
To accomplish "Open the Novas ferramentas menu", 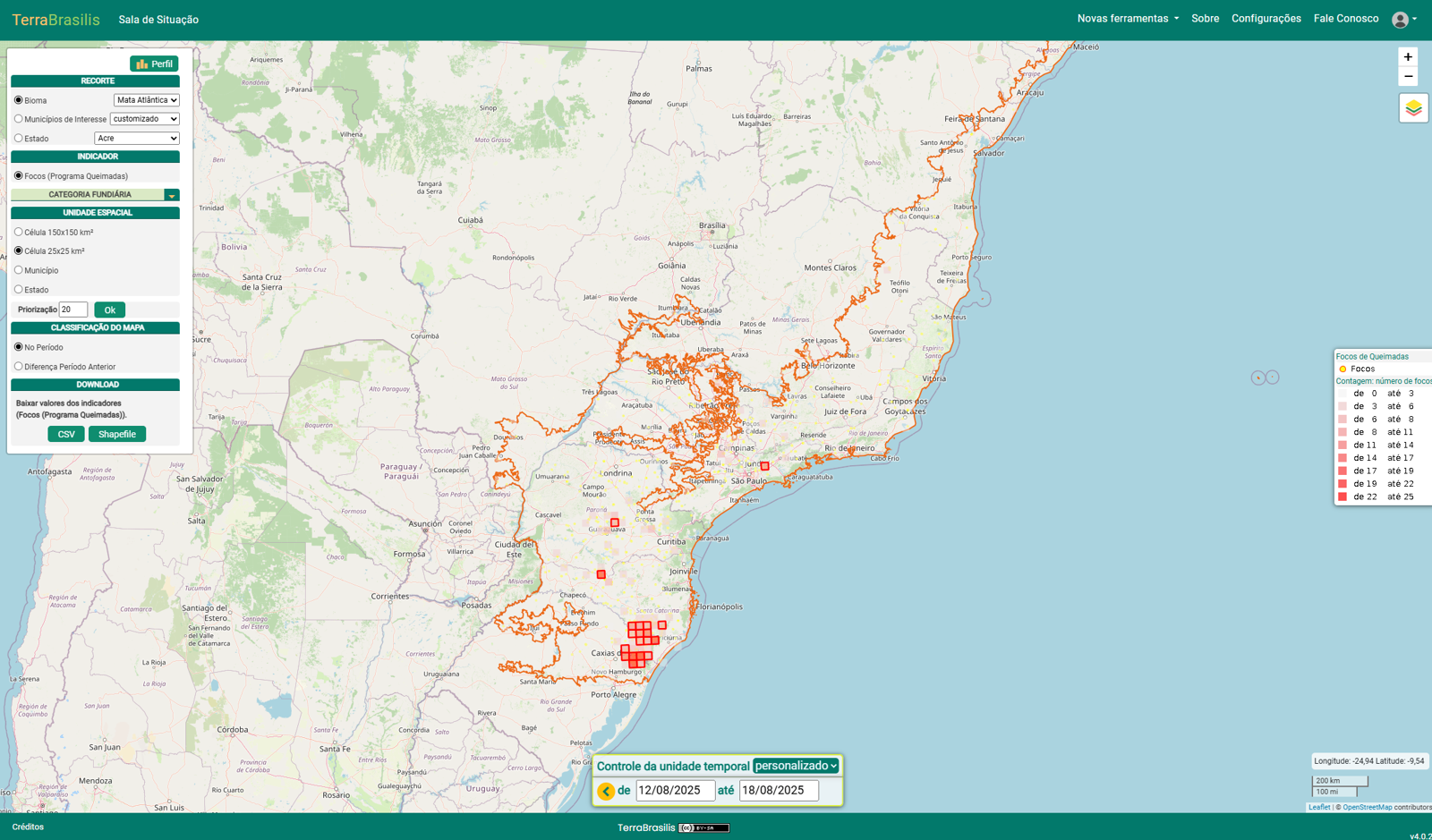I will (1127, 19).
